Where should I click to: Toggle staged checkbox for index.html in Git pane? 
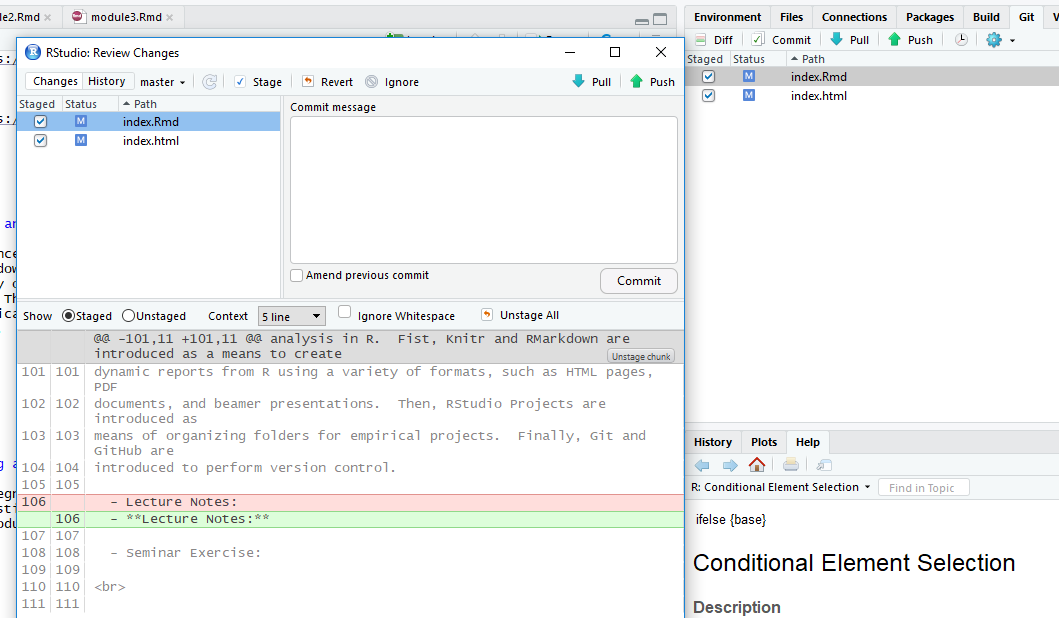(708, 96)
